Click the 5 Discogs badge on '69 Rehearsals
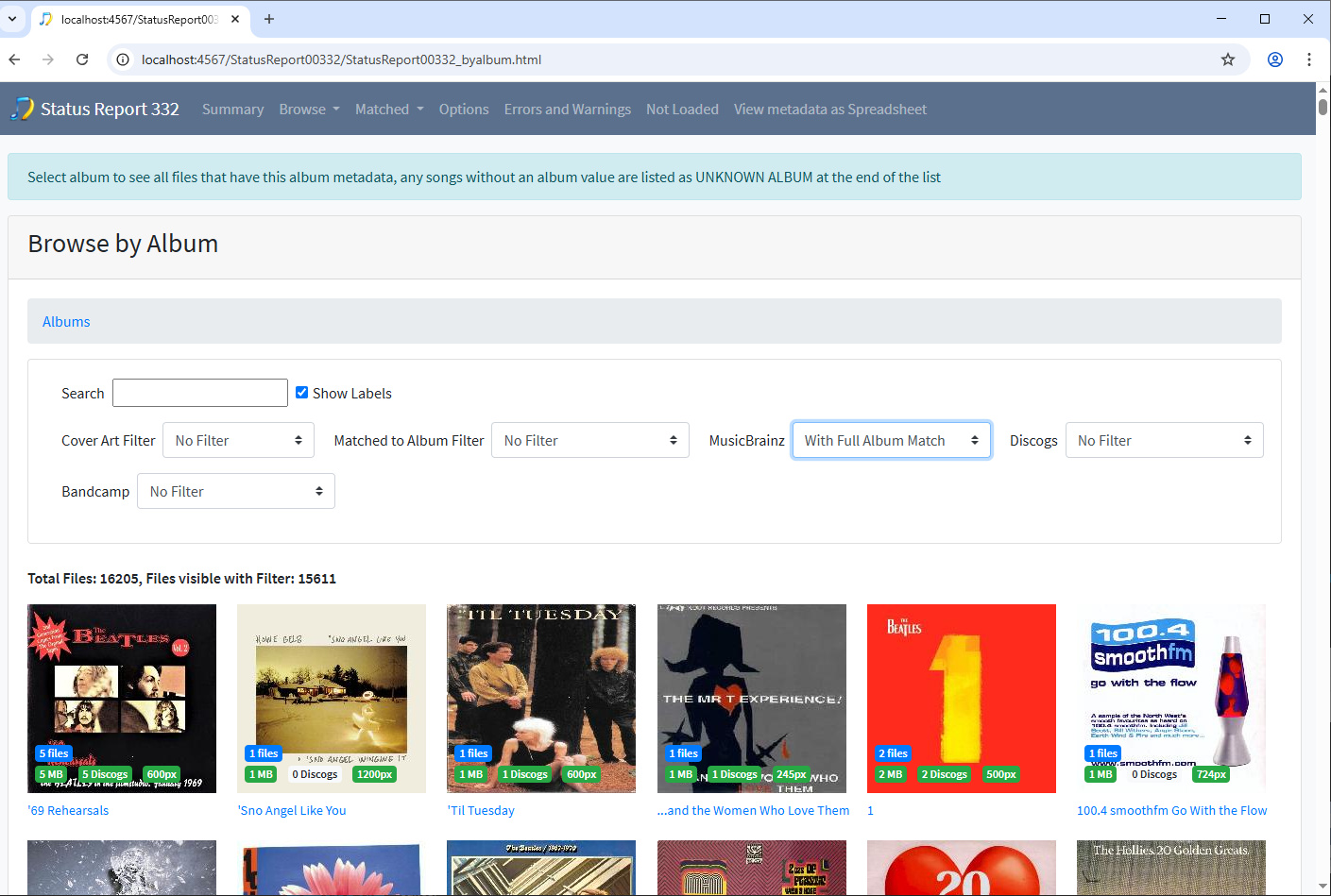 point(105,774)
